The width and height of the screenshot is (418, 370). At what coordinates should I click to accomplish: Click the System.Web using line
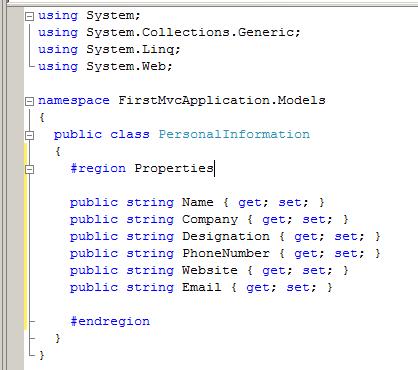[x=105, y=66]
